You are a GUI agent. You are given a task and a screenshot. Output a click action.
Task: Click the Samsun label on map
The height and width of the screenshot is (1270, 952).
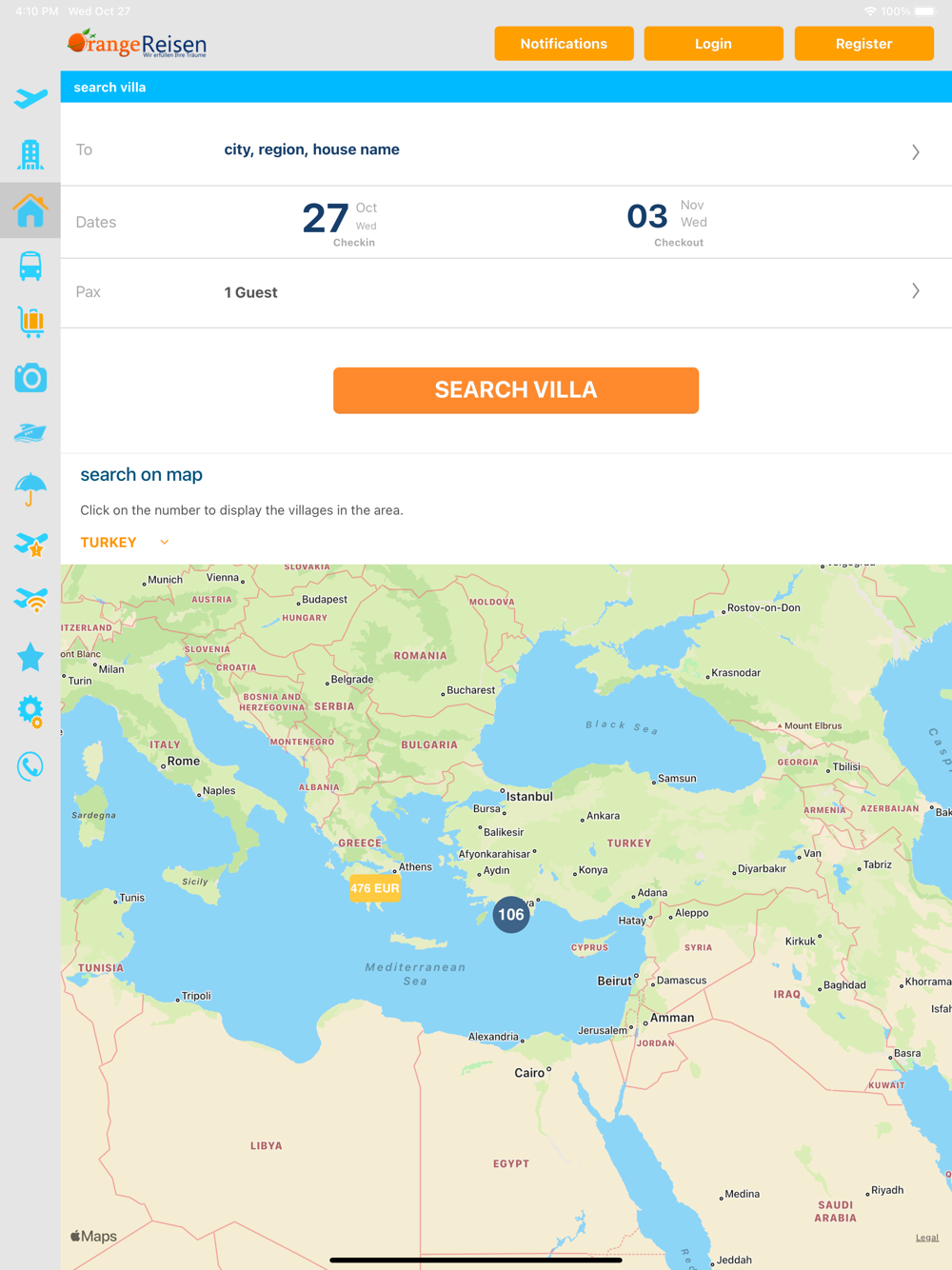click(x=677, y=779)
